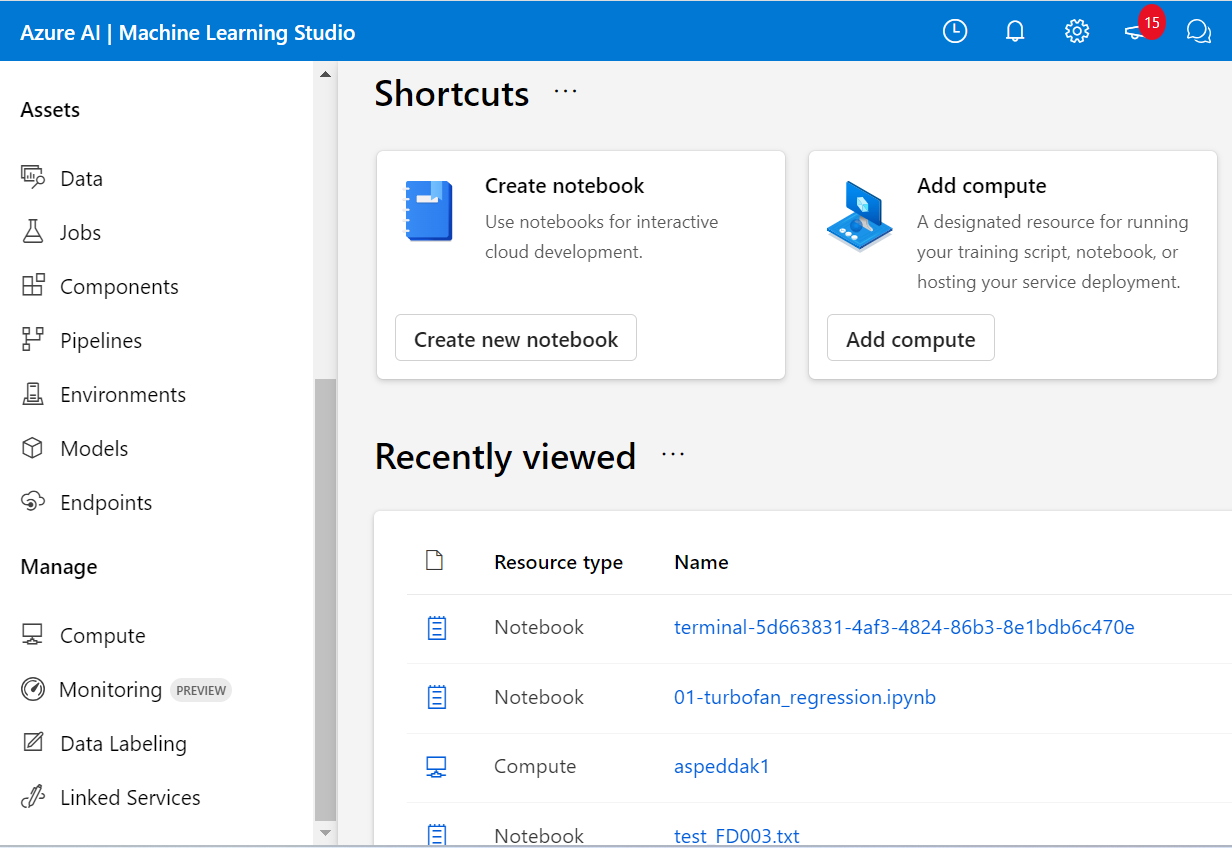Viewport: 1232px width, 848px height.
Task: Open the terminal-5d663831-4af3-4824-86b3-8e1bdb6c470e link
Action: [x=904, y=627]
